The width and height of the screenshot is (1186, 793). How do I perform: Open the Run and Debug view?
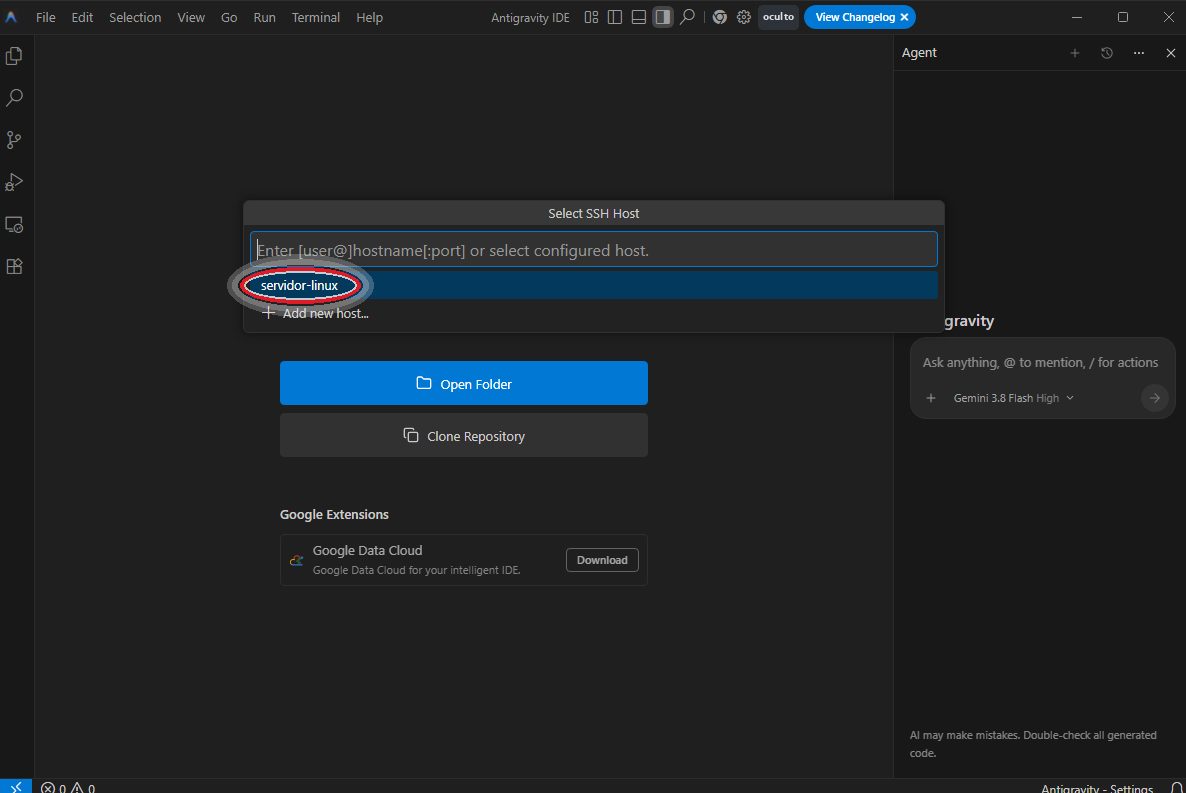14,182
